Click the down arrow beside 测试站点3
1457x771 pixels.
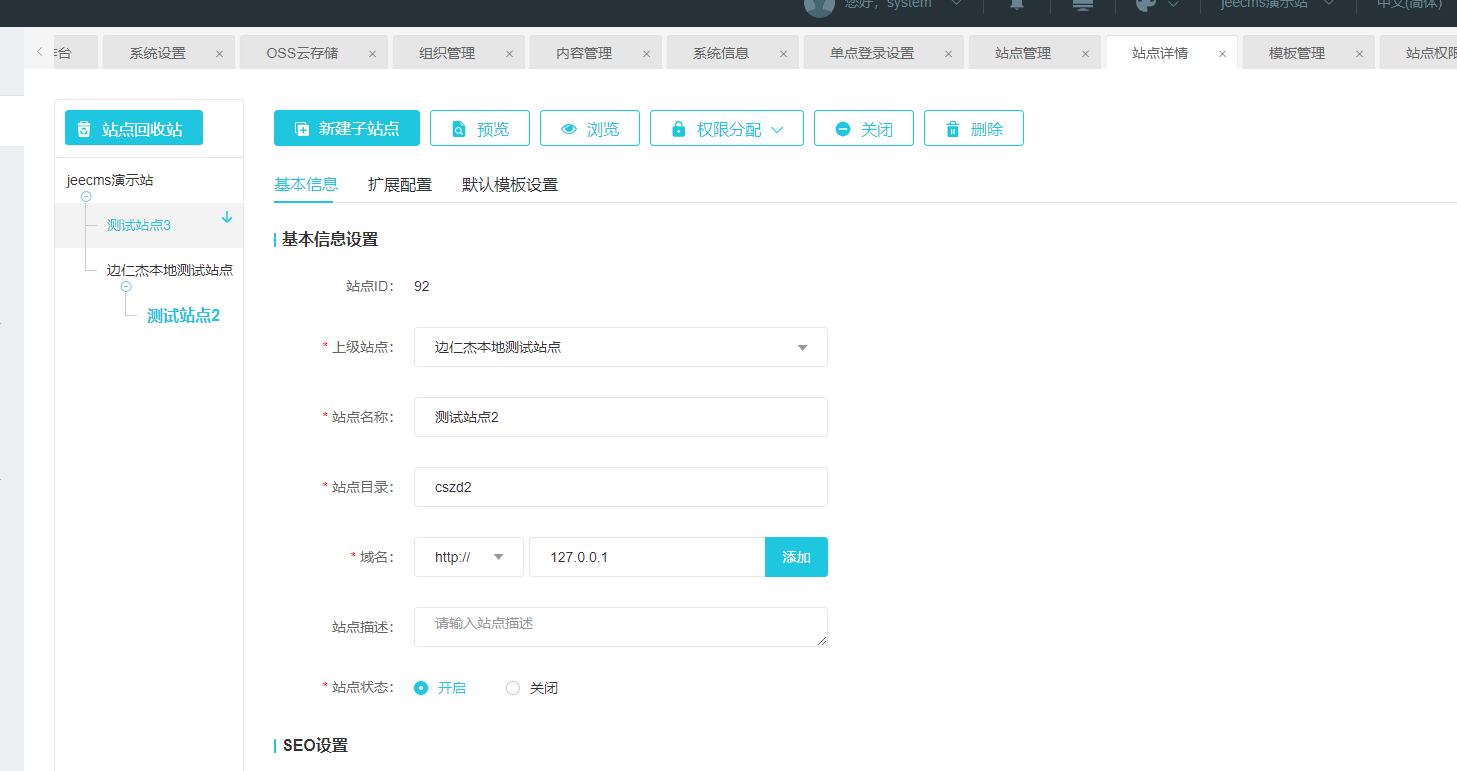(227, 218)
